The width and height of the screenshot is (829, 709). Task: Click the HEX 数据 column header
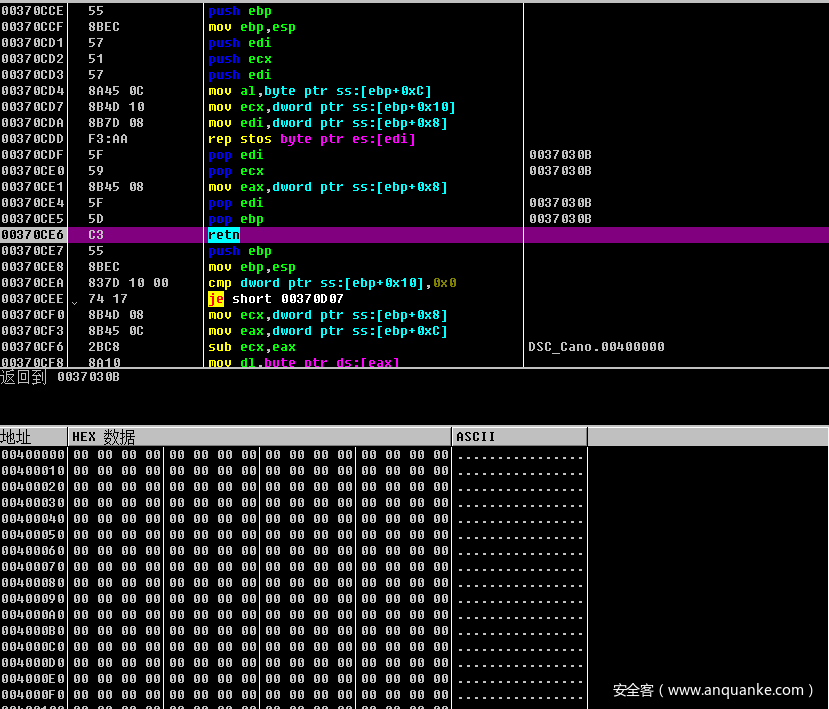click(x=103, y=437)
